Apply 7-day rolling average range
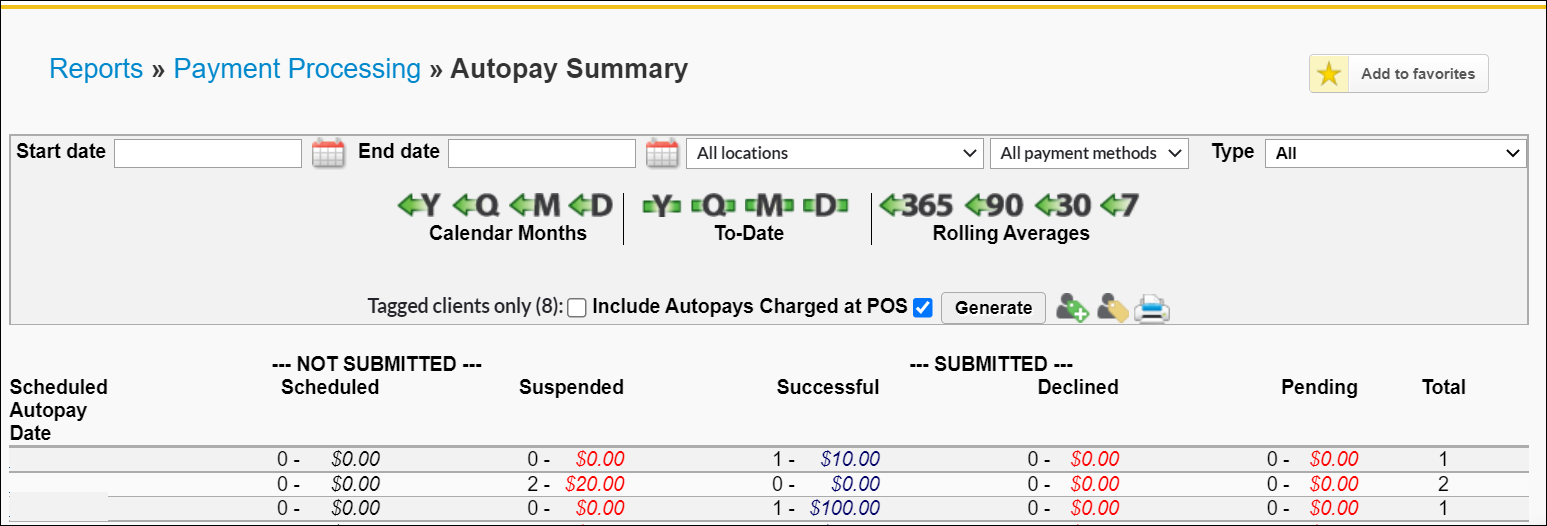The height and width of the screenshot is (526, 1547). pos(1120,205)
